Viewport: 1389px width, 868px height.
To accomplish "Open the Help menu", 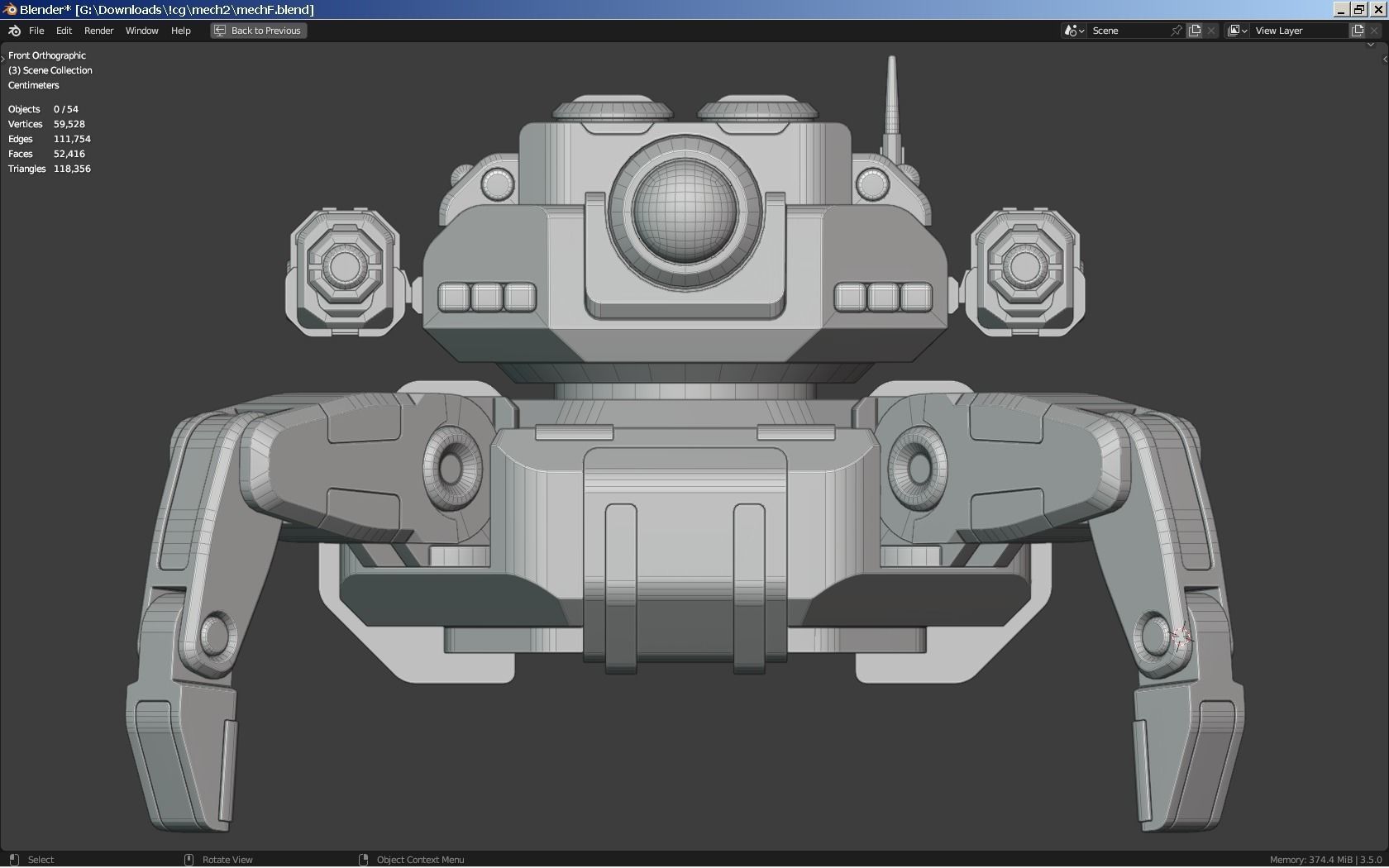I will [180, 31].
